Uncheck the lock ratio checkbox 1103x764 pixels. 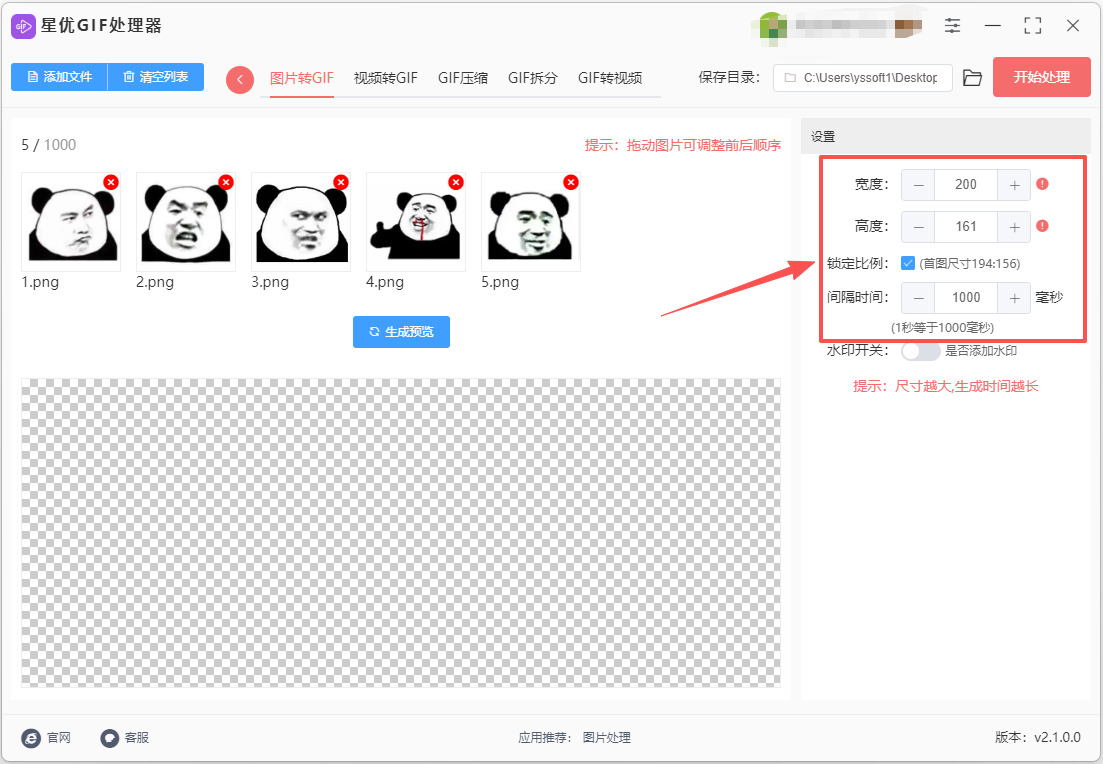coord(907,263)
